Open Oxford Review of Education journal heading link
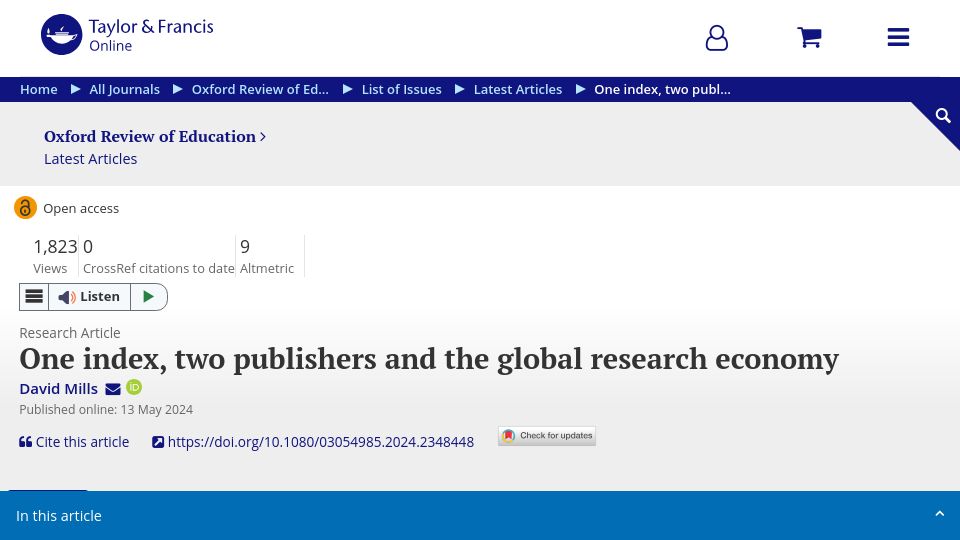This screenshot has height=540, width=960. click(155, 137)
